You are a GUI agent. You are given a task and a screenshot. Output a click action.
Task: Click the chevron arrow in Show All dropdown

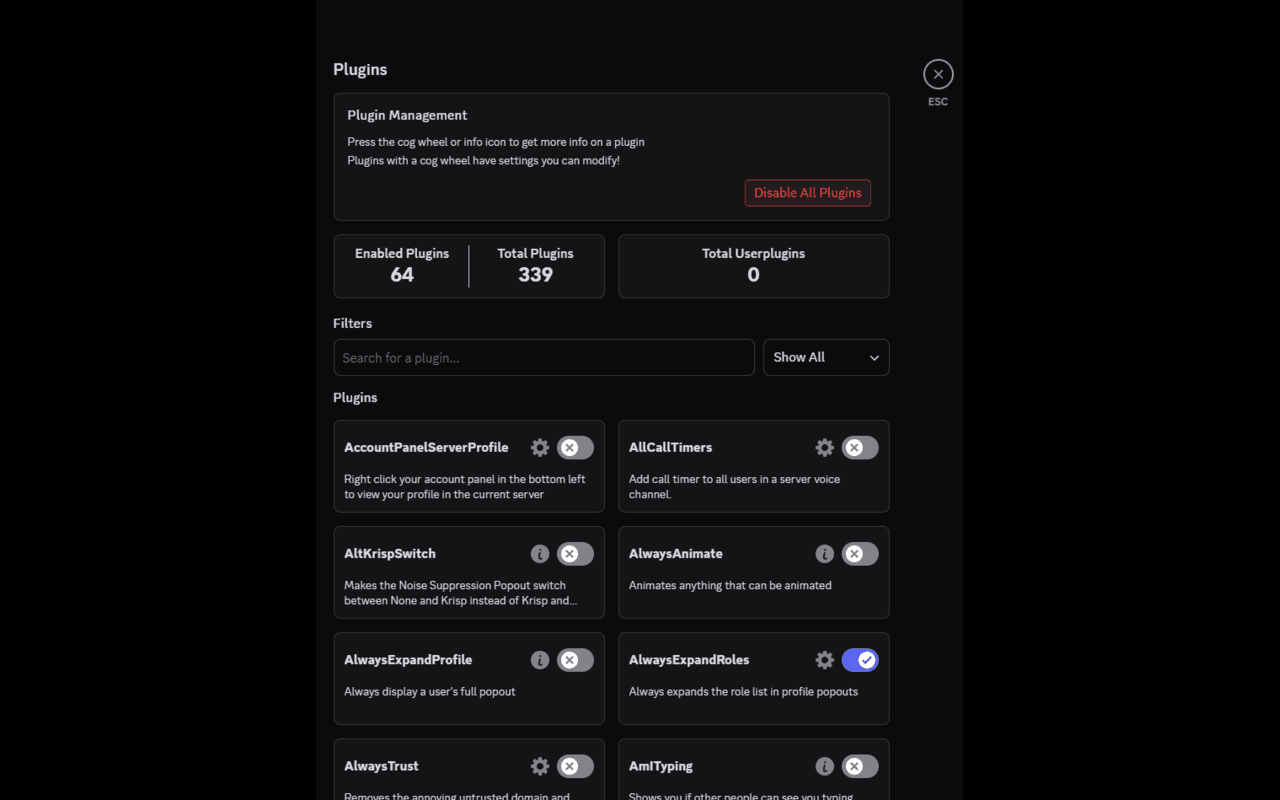click(874, 358)
